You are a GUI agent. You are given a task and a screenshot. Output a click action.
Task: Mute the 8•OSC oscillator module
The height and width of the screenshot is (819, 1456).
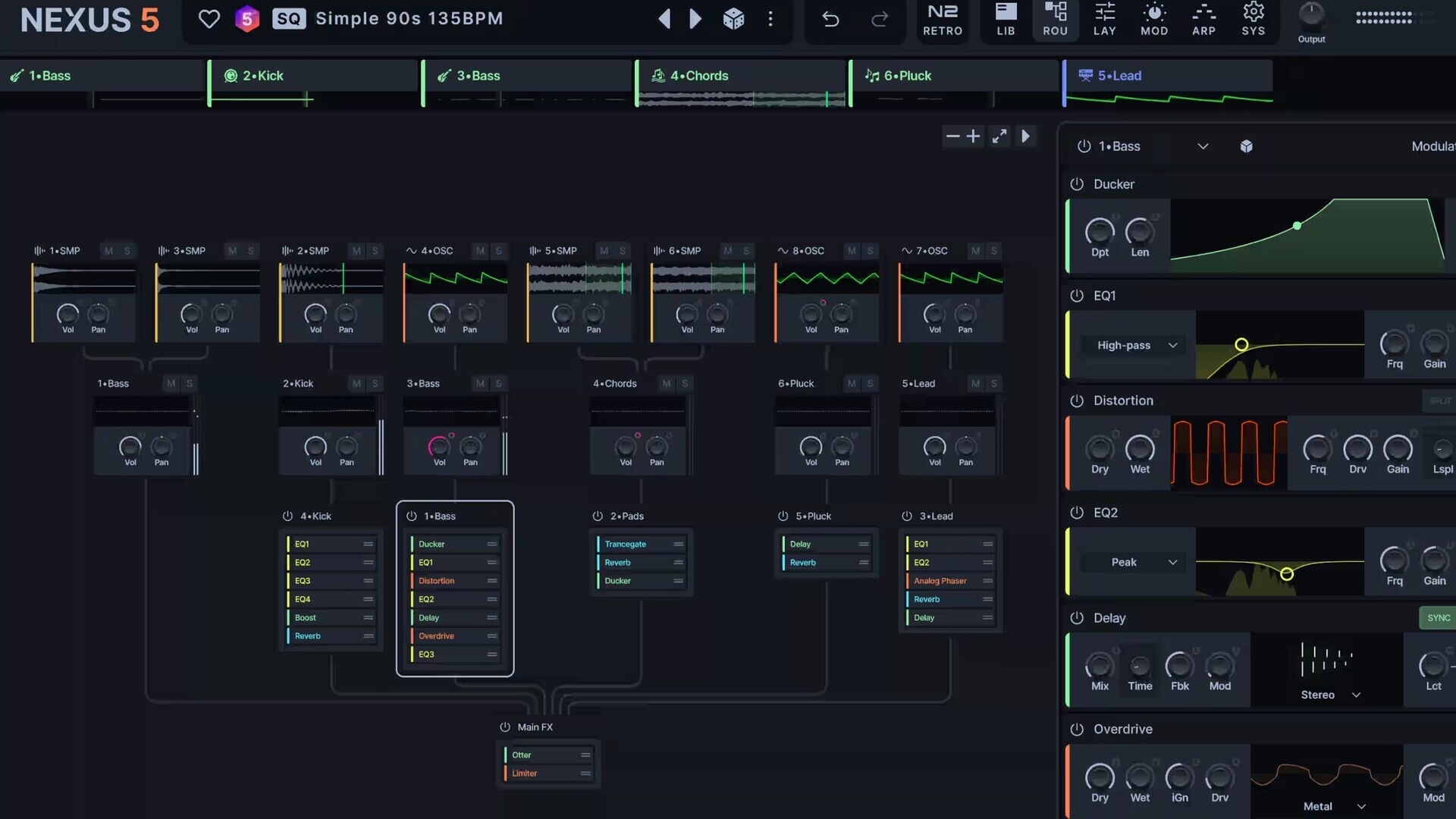pos(852,251)
